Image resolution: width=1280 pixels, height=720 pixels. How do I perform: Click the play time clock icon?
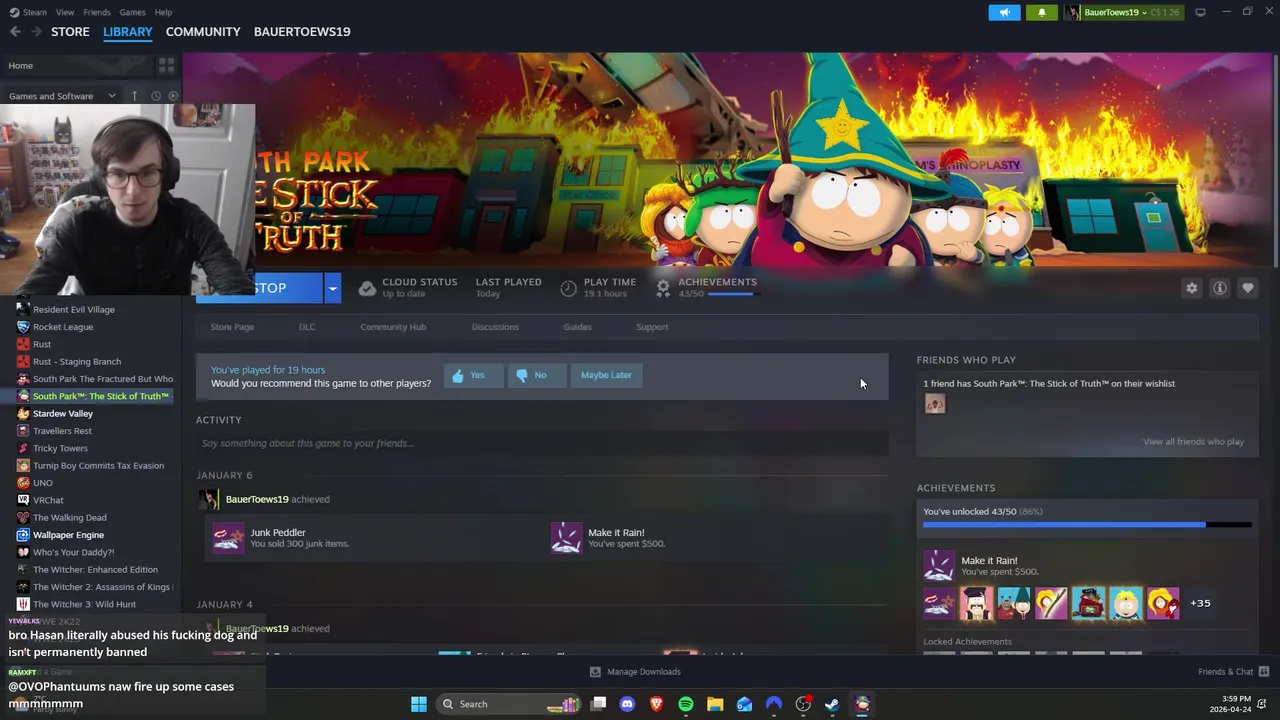pyautogui.click(x=568, y=288)
